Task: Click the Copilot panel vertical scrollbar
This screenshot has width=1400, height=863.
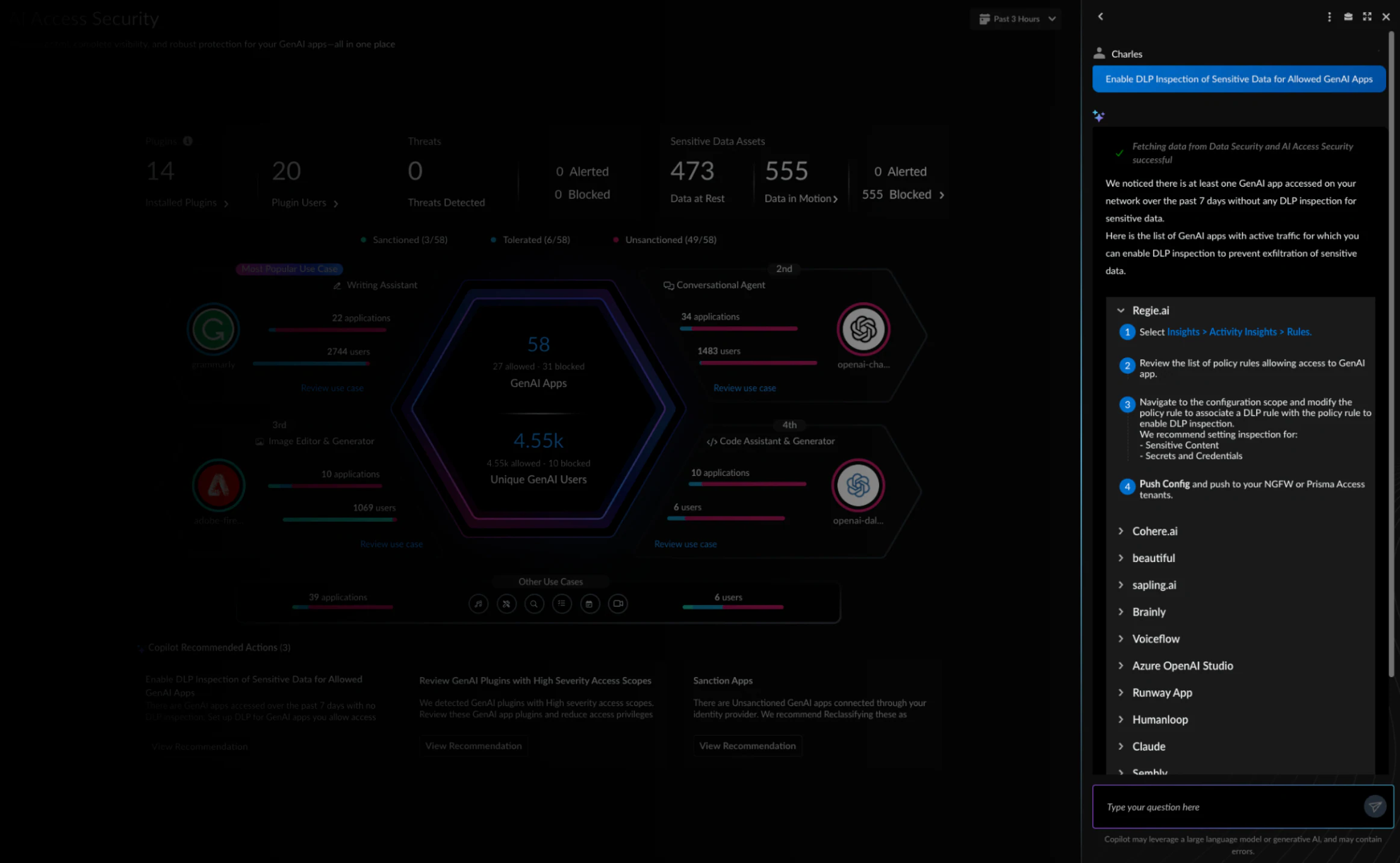Action: [x=1391, y=355]
